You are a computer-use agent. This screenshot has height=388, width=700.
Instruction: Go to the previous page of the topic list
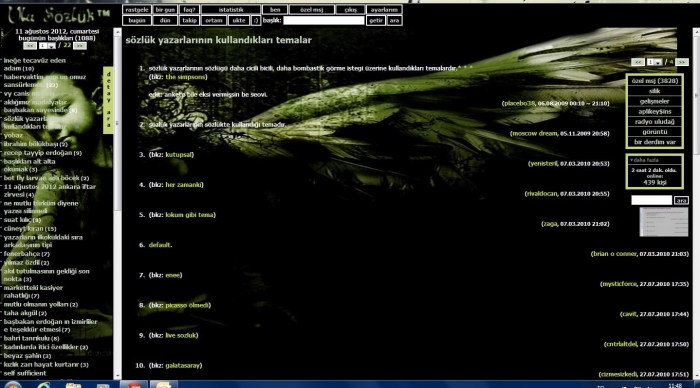click(x=30, y=46)
